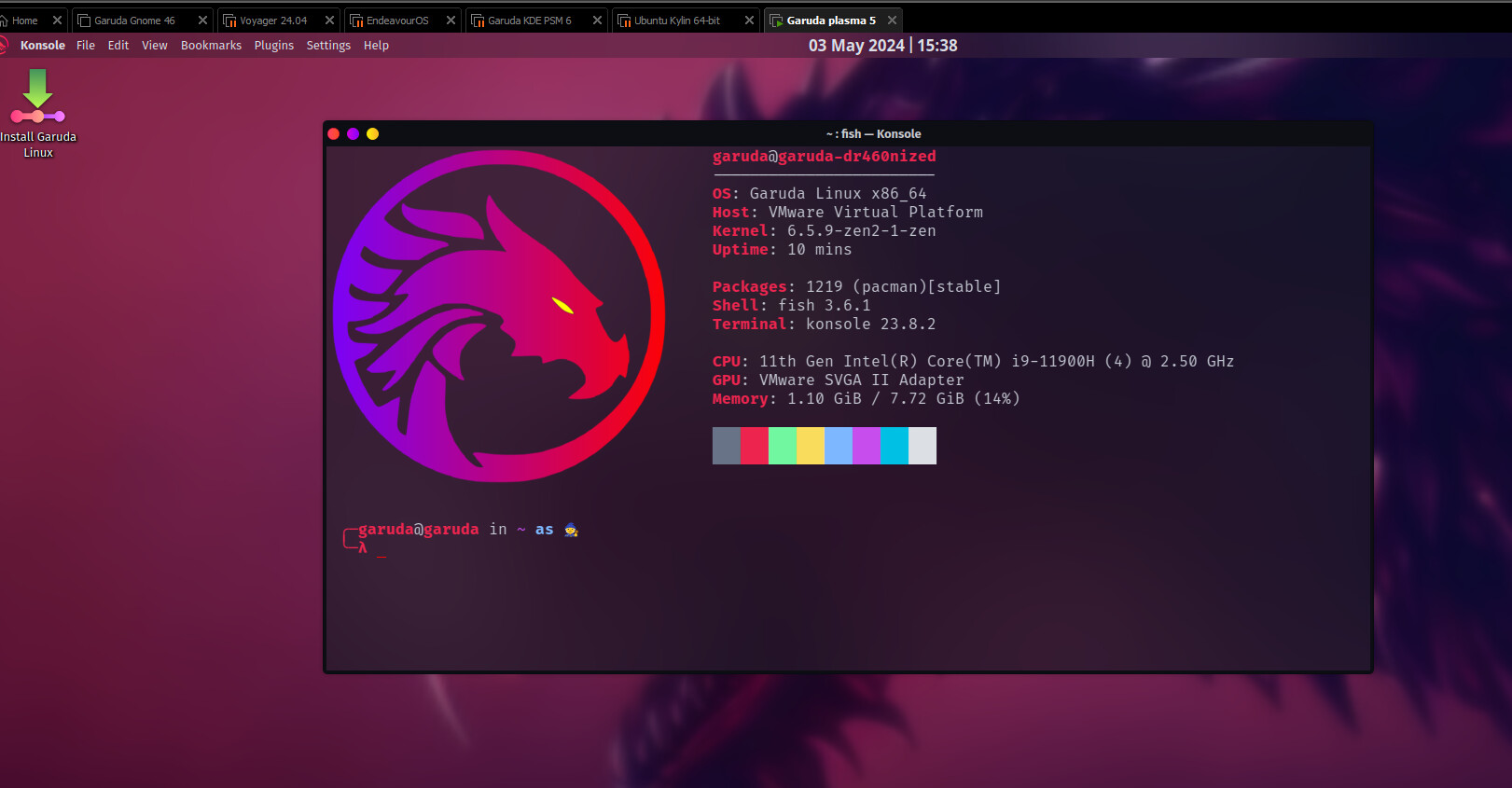Click the CPU i9-11900H info line
This screenshot has height=788, width=1512.
pos(973,362)
